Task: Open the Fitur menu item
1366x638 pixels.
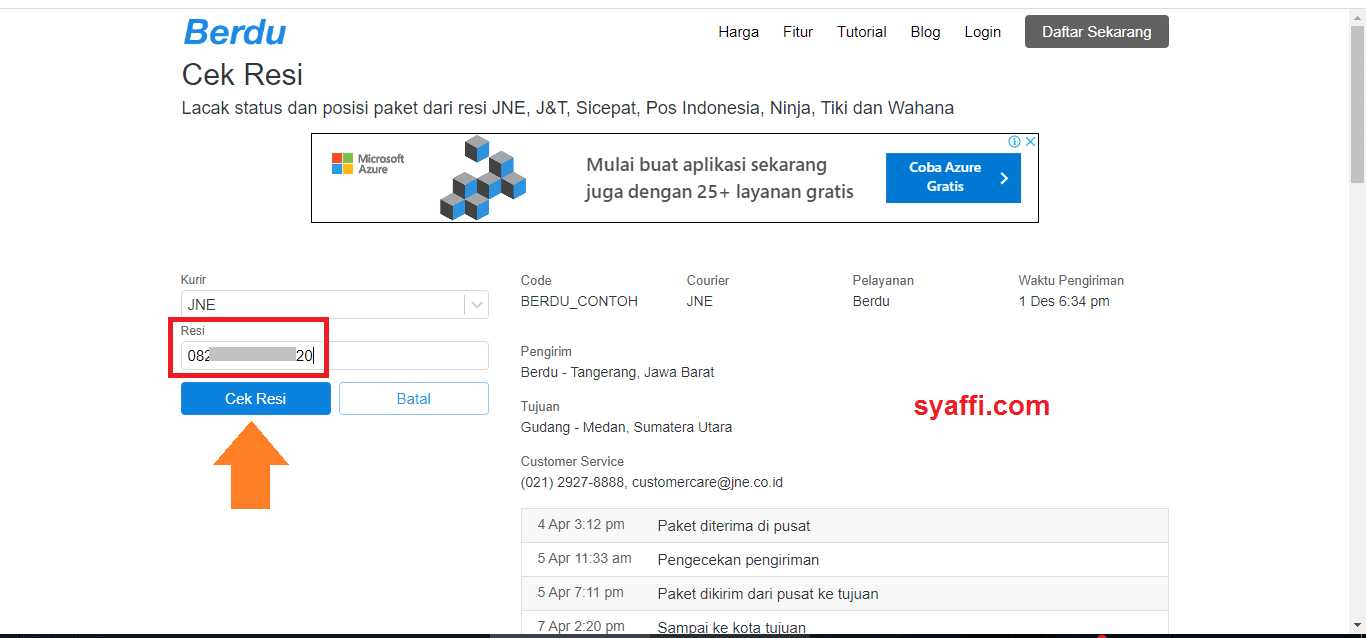Action: point(798,32)
